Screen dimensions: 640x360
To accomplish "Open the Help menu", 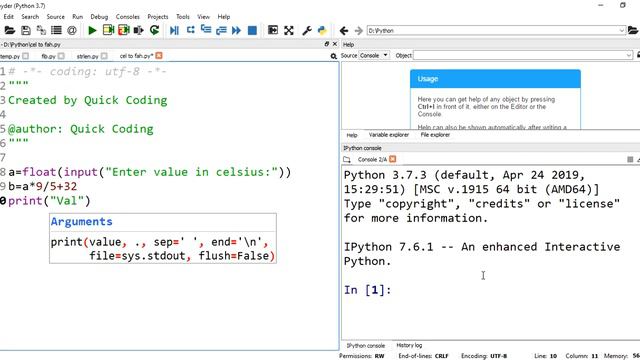I will pos(224,17).
